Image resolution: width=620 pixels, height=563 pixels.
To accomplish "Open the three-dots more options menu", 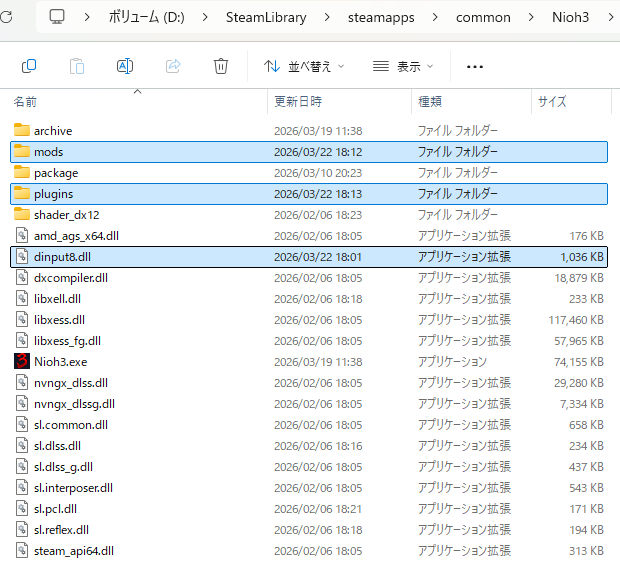I will (x=475, y=66).
